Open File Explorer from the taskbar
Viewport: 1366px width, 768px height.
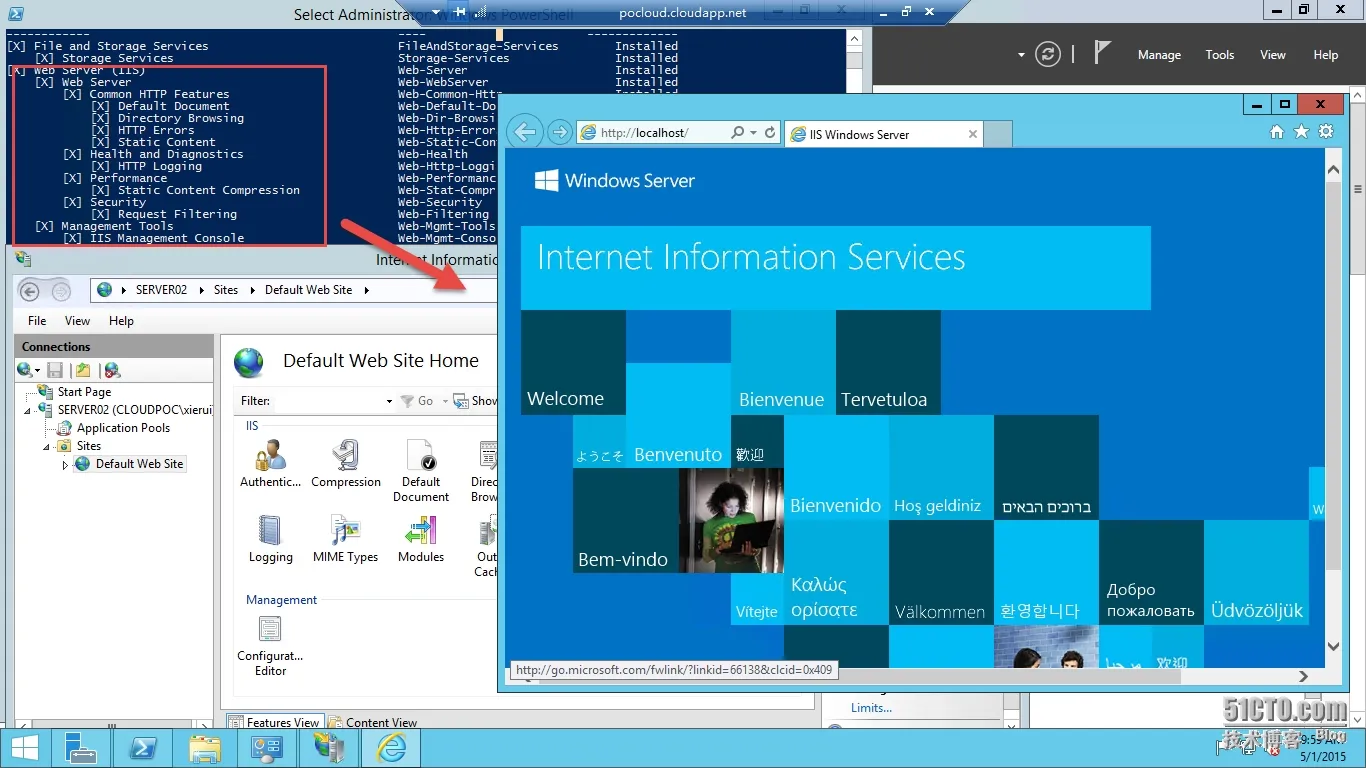205,748
